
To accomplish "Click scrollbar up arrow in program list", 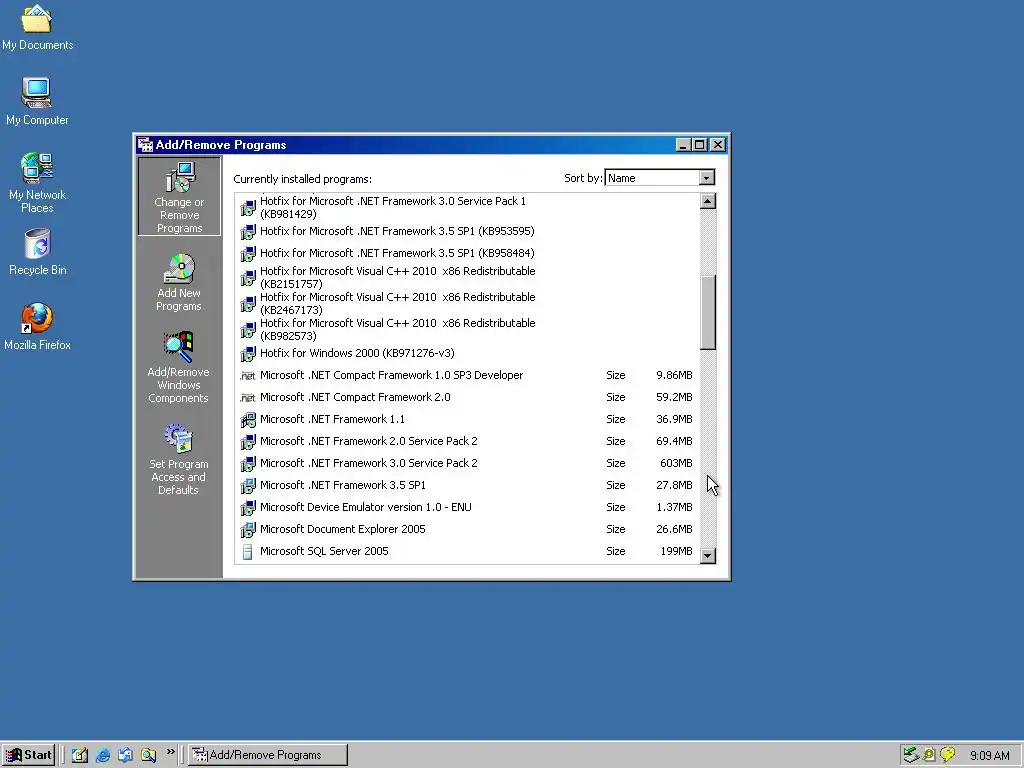I will pos(707,201).
